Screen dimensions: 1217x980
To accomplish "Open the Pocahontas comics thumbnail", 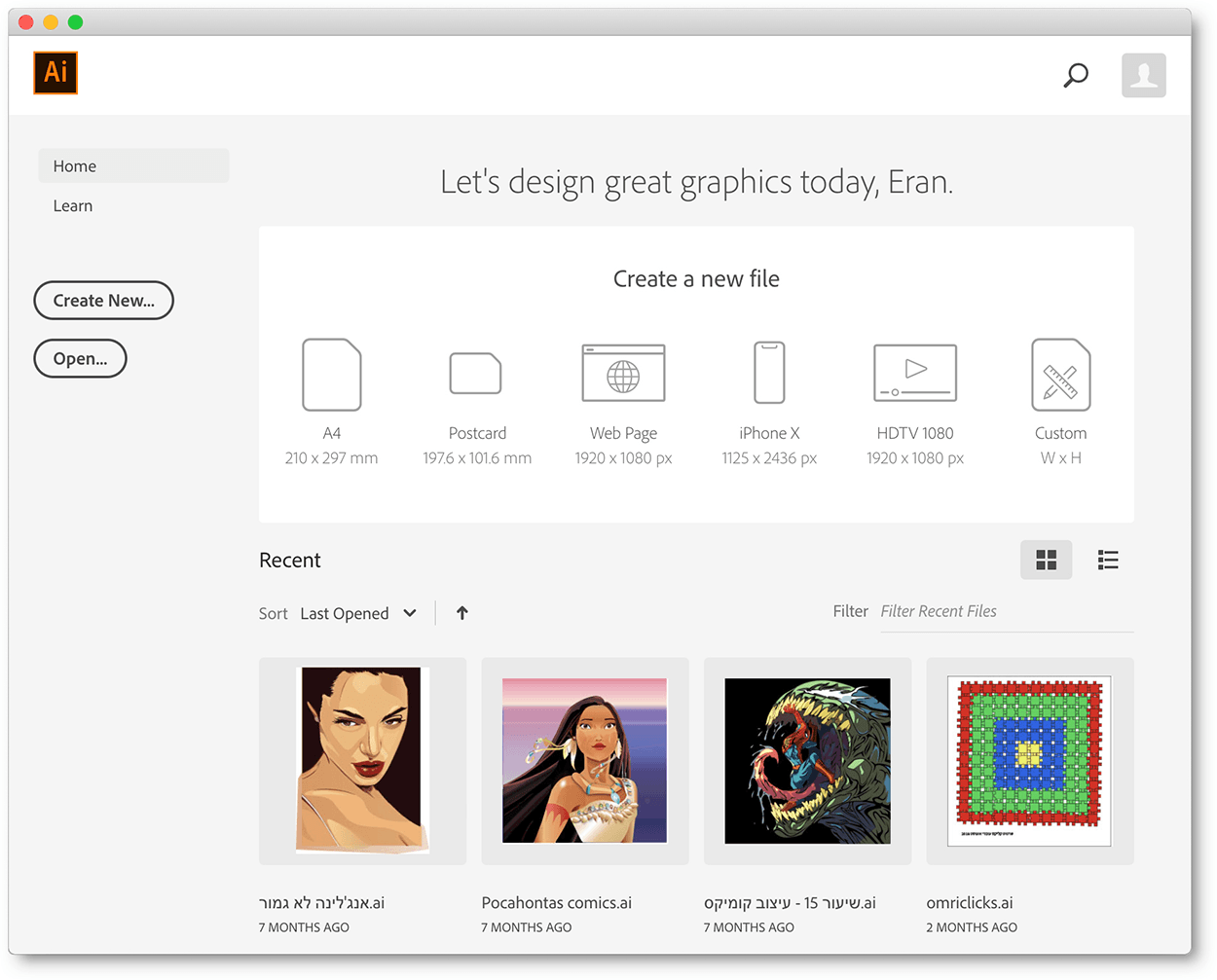I will [585, 761].
